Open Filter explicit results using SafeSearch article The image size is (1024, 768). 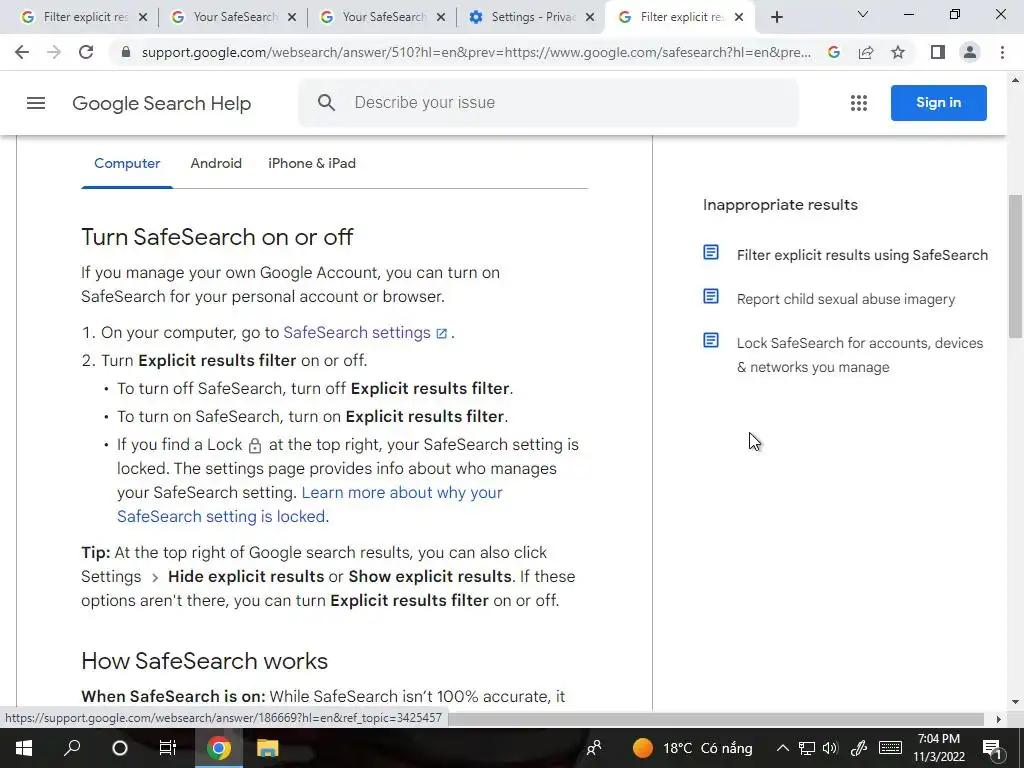[862, 255]
